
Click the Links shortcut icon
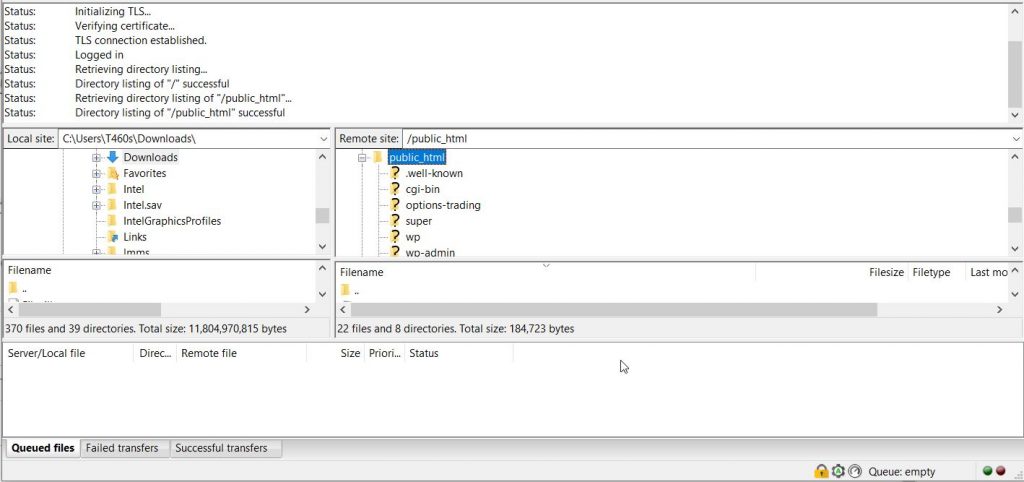tap(112, 236)
